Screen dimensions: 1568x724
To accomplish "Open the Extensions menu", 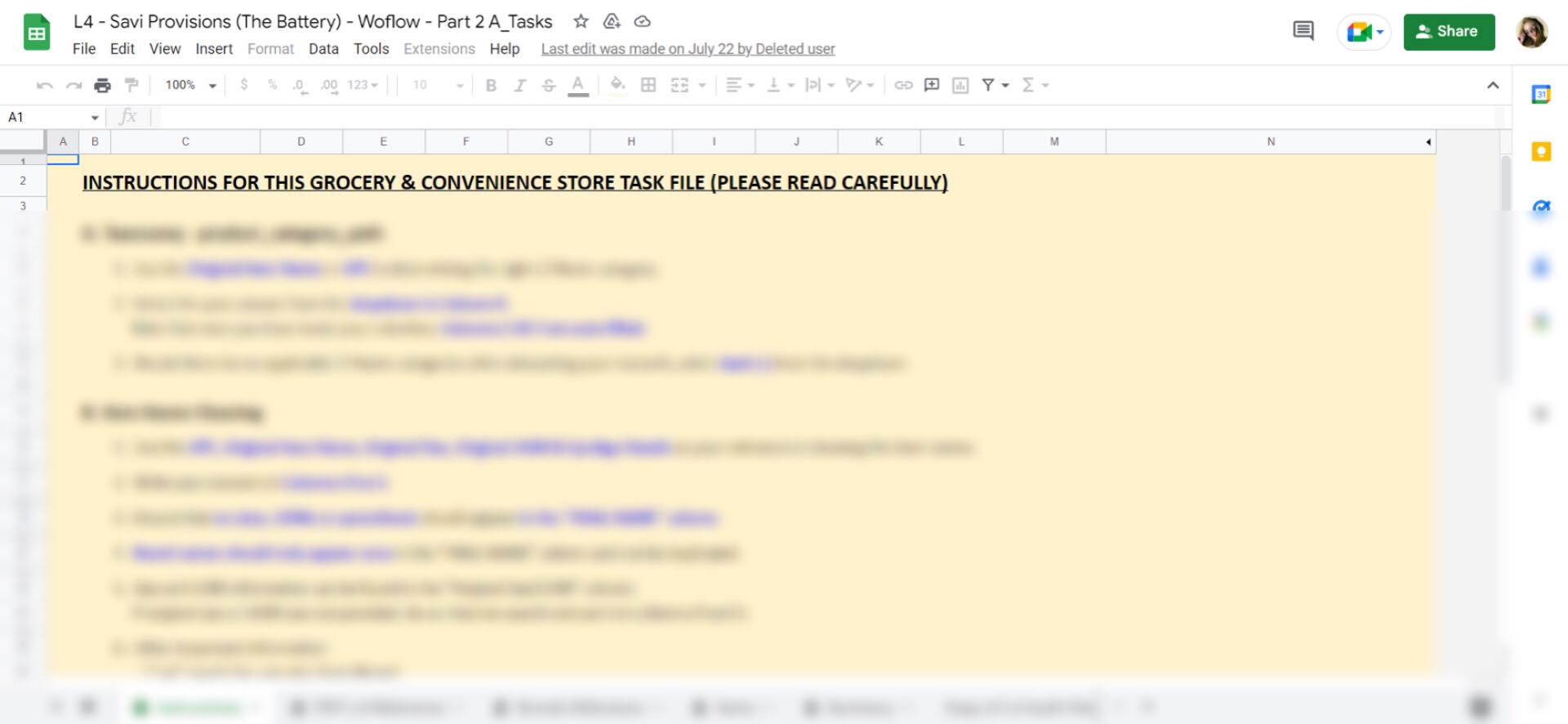I will (439, 49).
